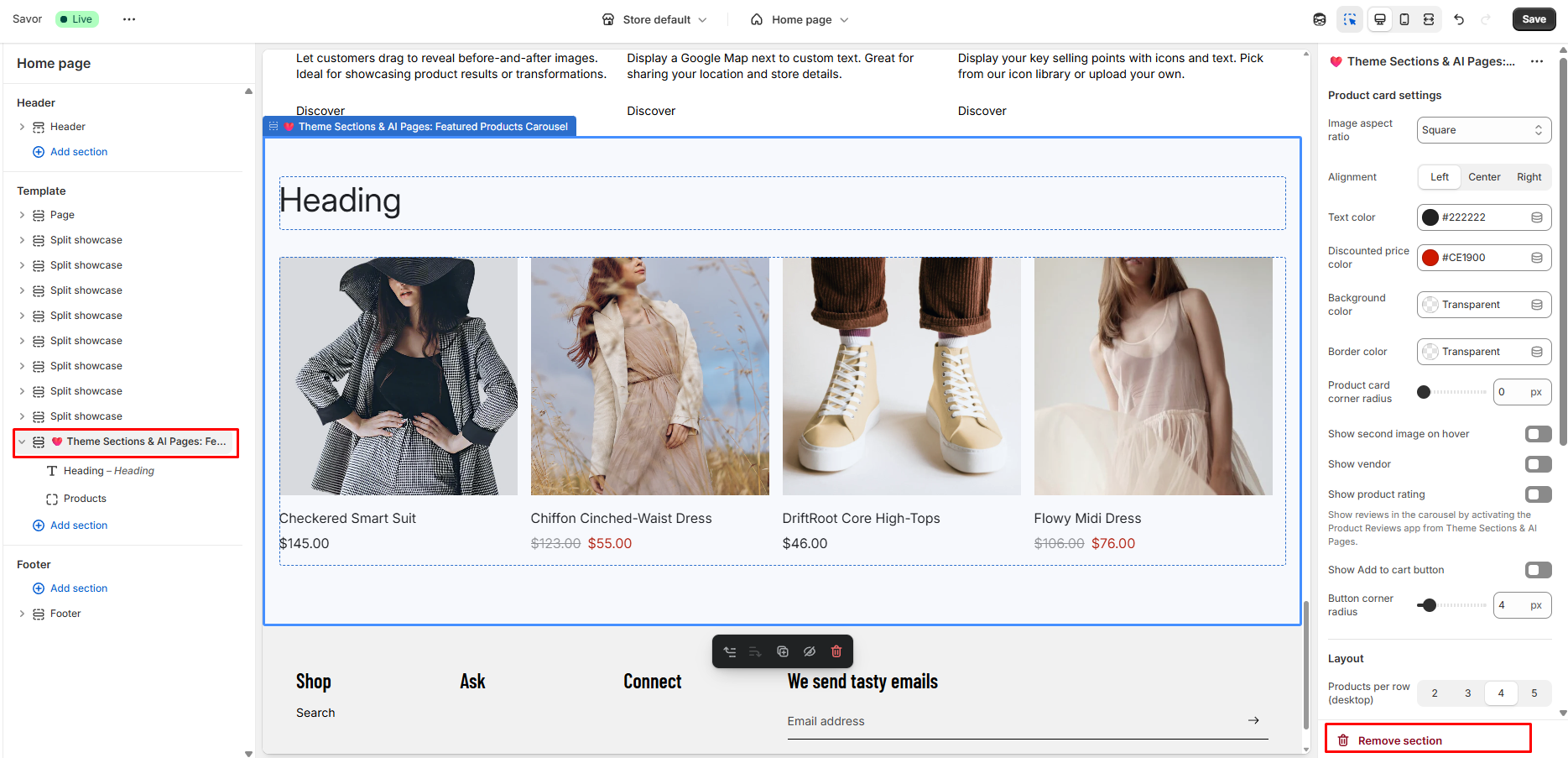Expand the last Split showcase section
This screenshot has height=758, width=1568.
(x=22, y=416)
